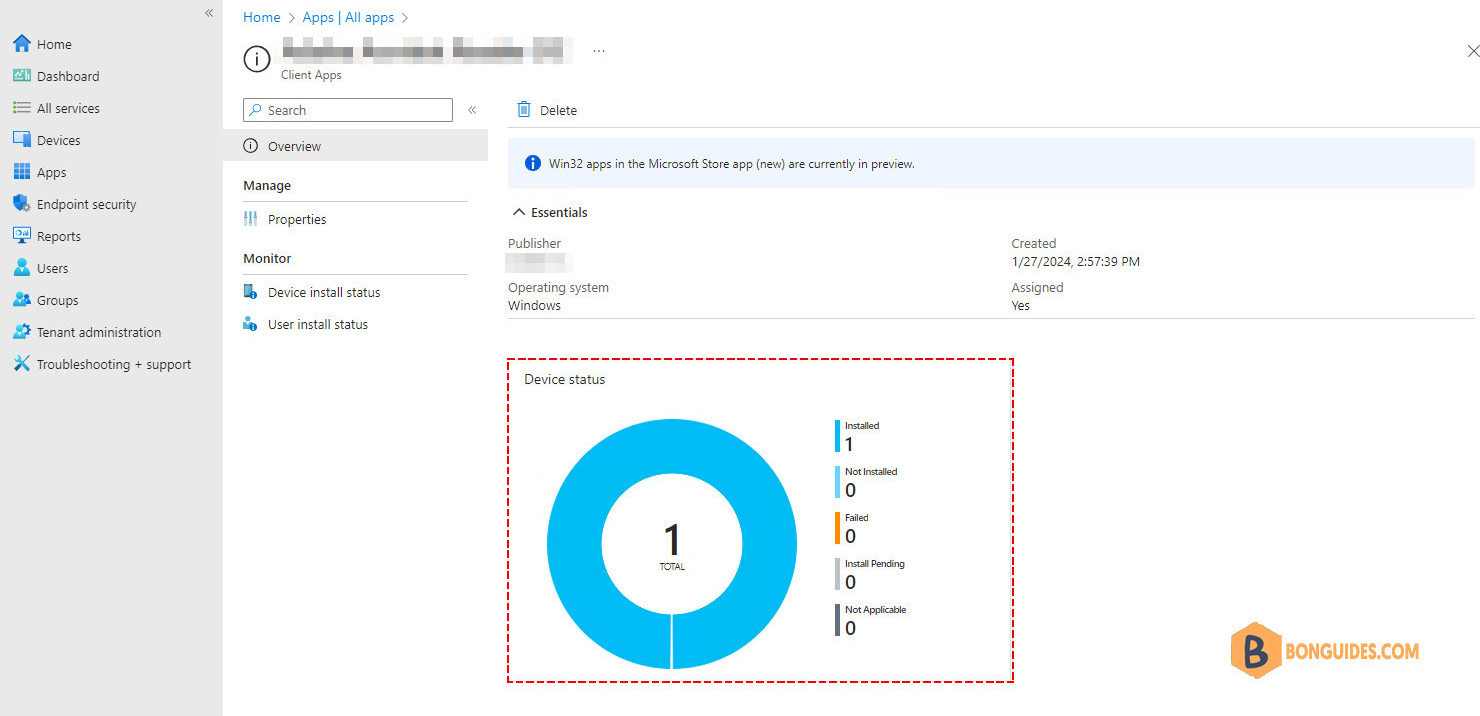Click inside the Search input field
This screenshot has height=716, width=1480.
(x=348, y=110)
